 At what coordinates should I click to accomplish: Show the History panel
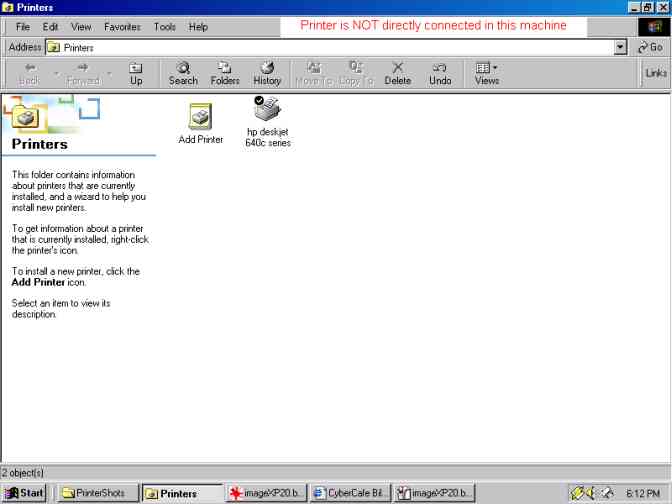point(267,73)
